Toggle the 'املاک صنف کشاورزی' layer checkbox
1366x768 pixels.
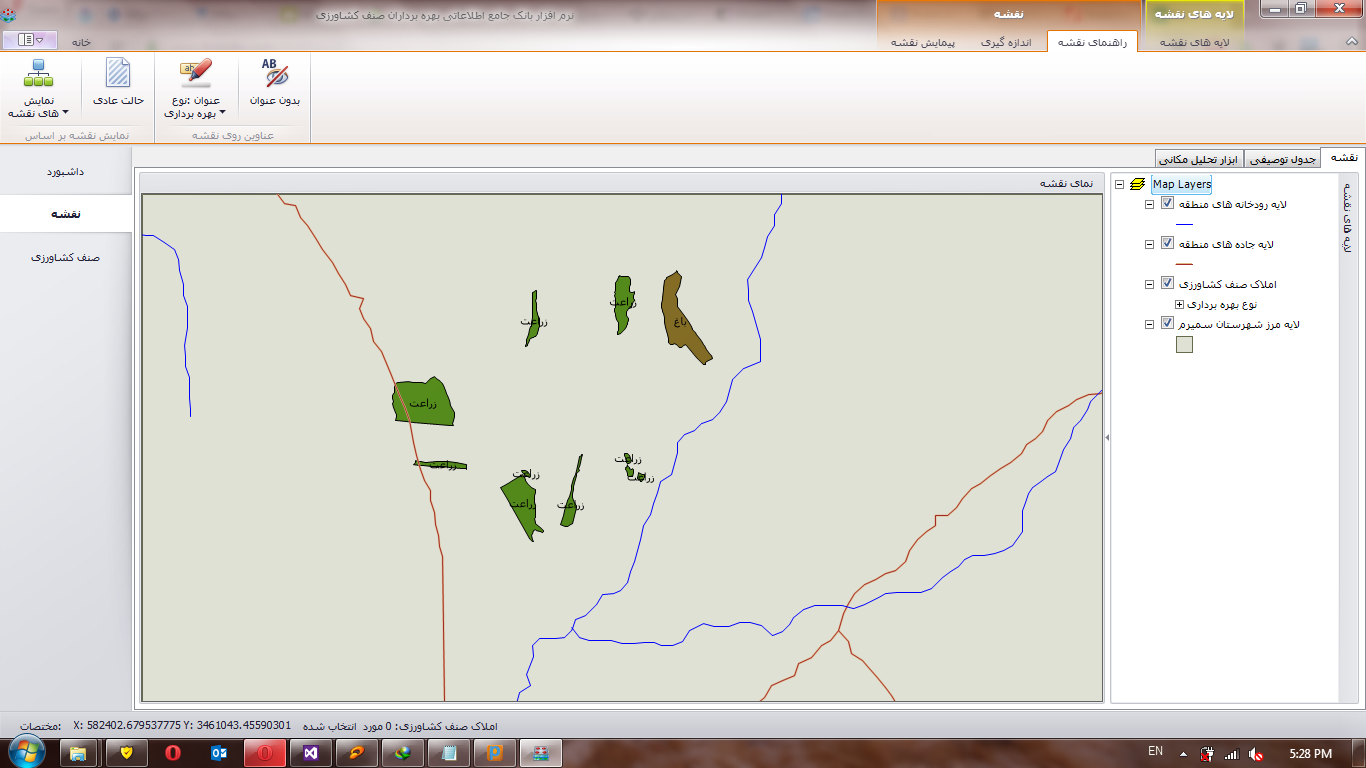pos(1167,284)
